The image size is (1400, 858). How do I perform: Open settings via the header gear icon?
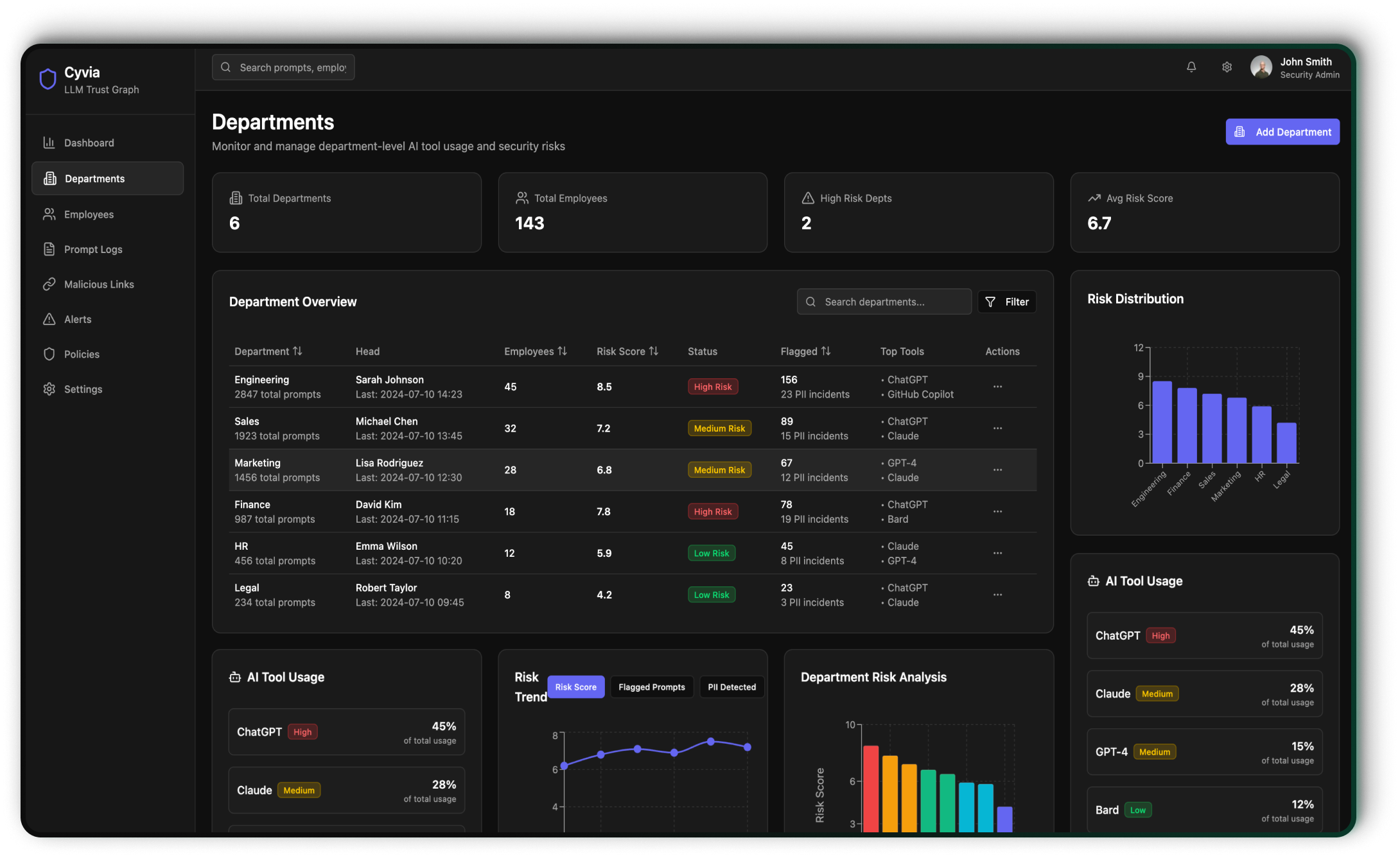tap(1227, 67)
